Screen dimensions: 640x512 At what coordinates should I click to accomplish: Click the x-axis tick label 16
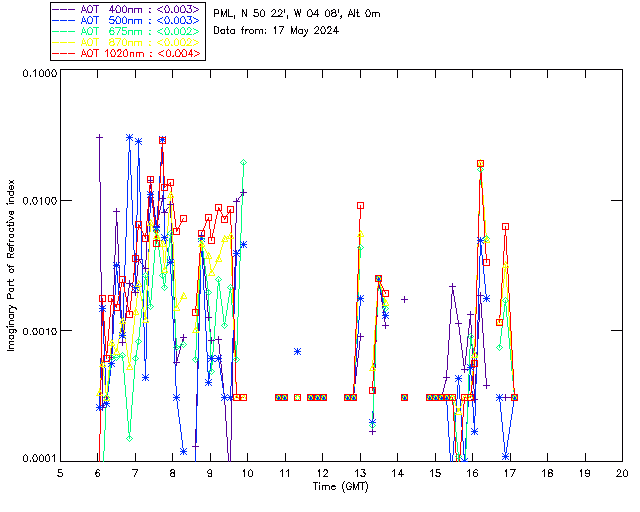click(x=473, y=473)
